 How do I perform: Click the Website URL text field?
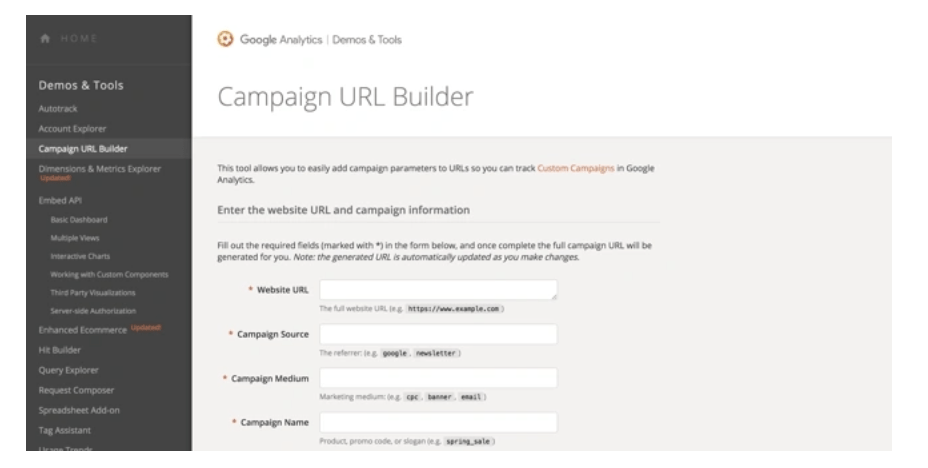point(438,290)
